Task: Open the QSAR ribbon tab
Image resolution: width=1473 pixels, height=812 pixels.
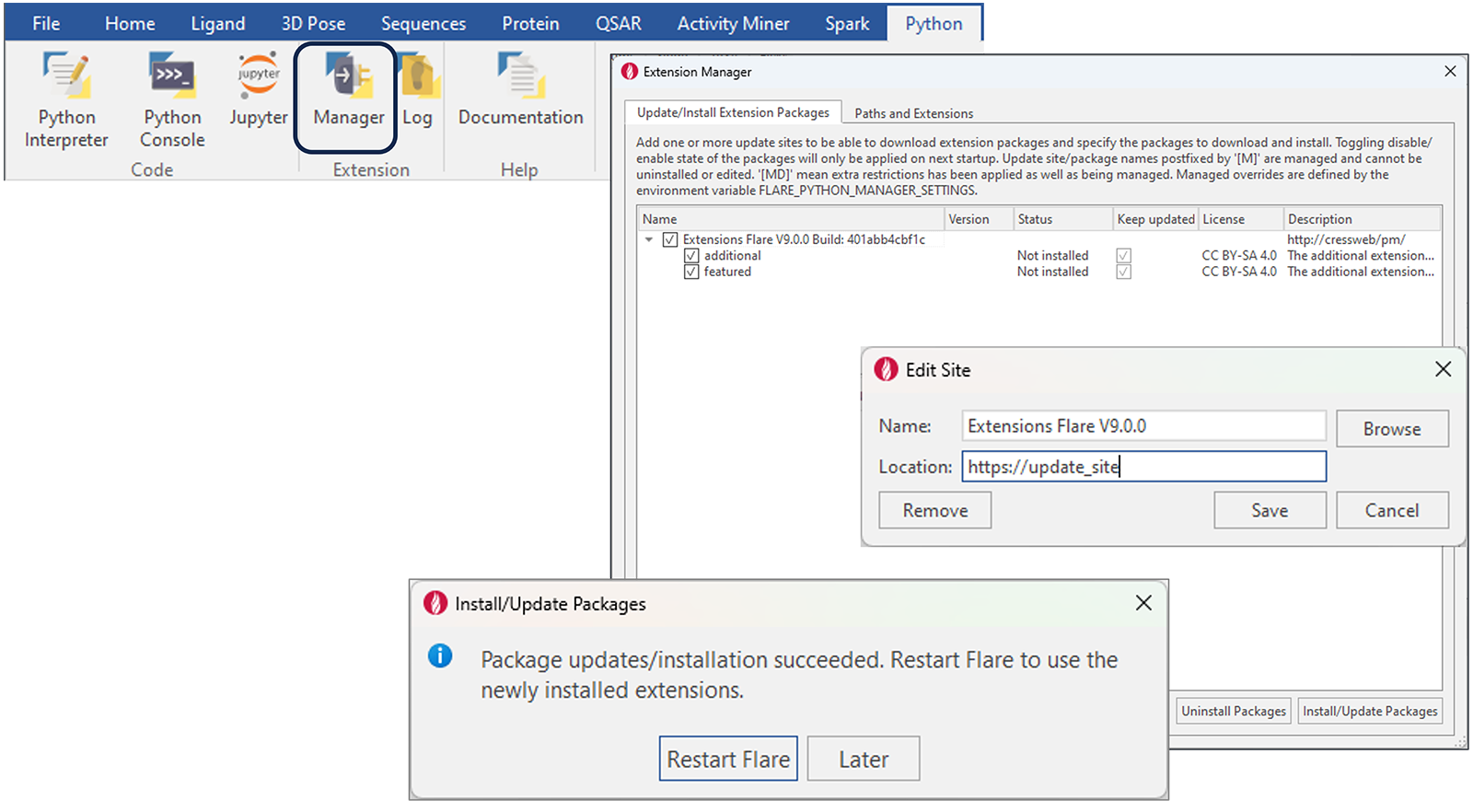Action: click(x=619, y=23)
